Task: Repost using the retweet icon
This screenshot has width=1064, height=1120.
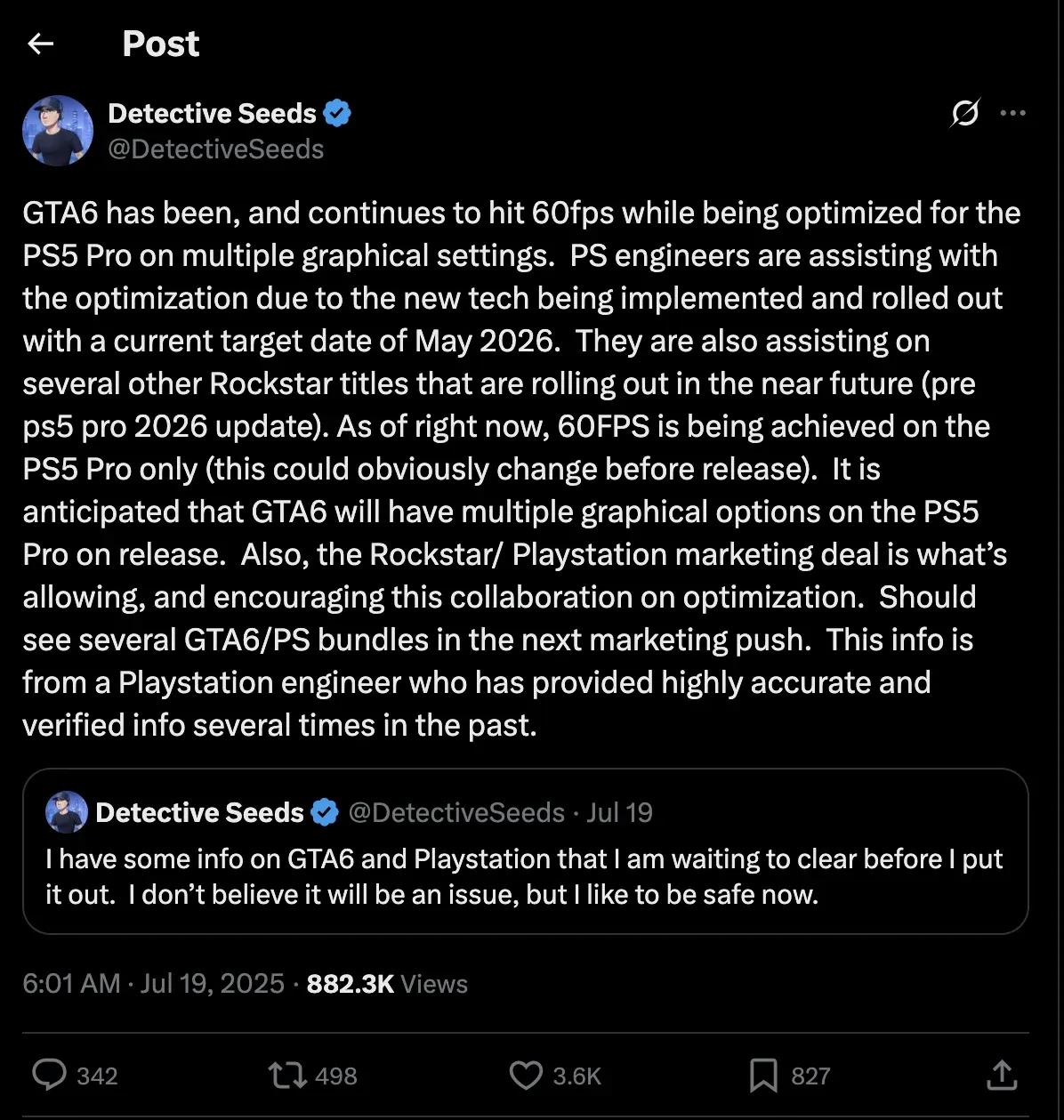Action: coord(286,1076)
